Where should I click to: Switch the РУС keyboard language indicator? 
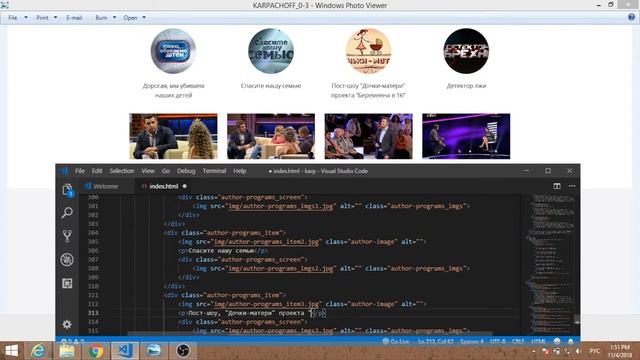coord(595,351)
